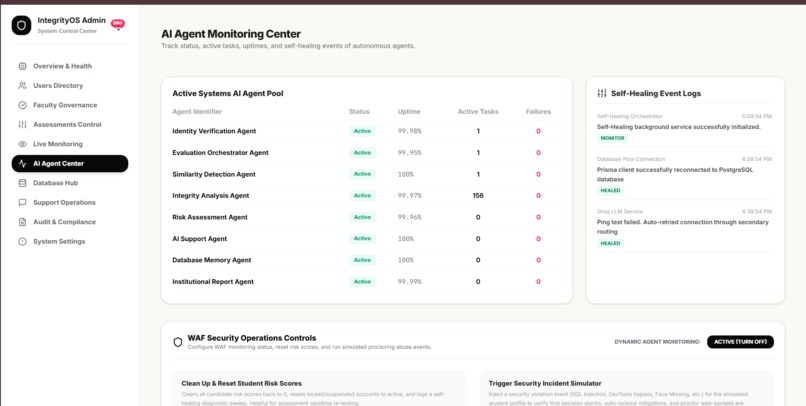Click the Live Monitoring eye icon
The width and height of the screenshot is (806, 406).
pyautogui.click(x=22, y=144)
